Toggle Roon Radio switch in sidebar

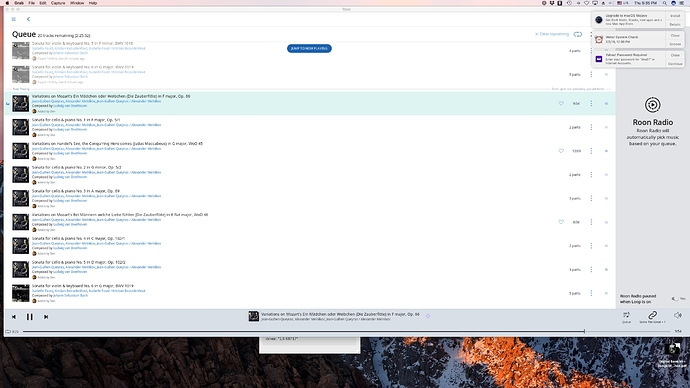tap(675, 299)
